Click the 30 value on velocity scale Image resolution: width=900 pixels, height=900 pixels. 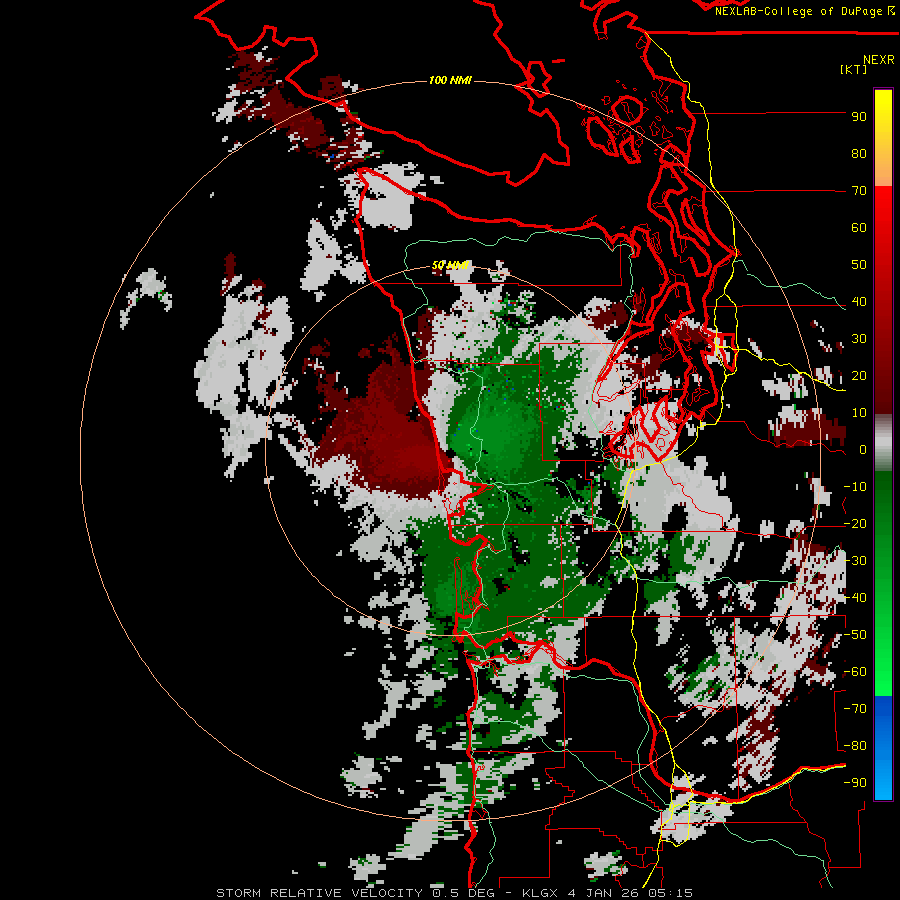[x=859, y=339]
